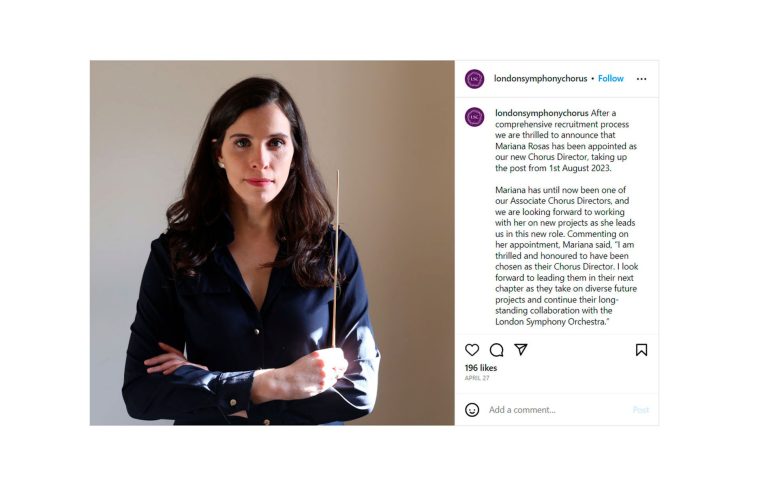Screen dimensions: 758x490
Task: Share the post using the paper plane icon
Action: click(521, 349)
